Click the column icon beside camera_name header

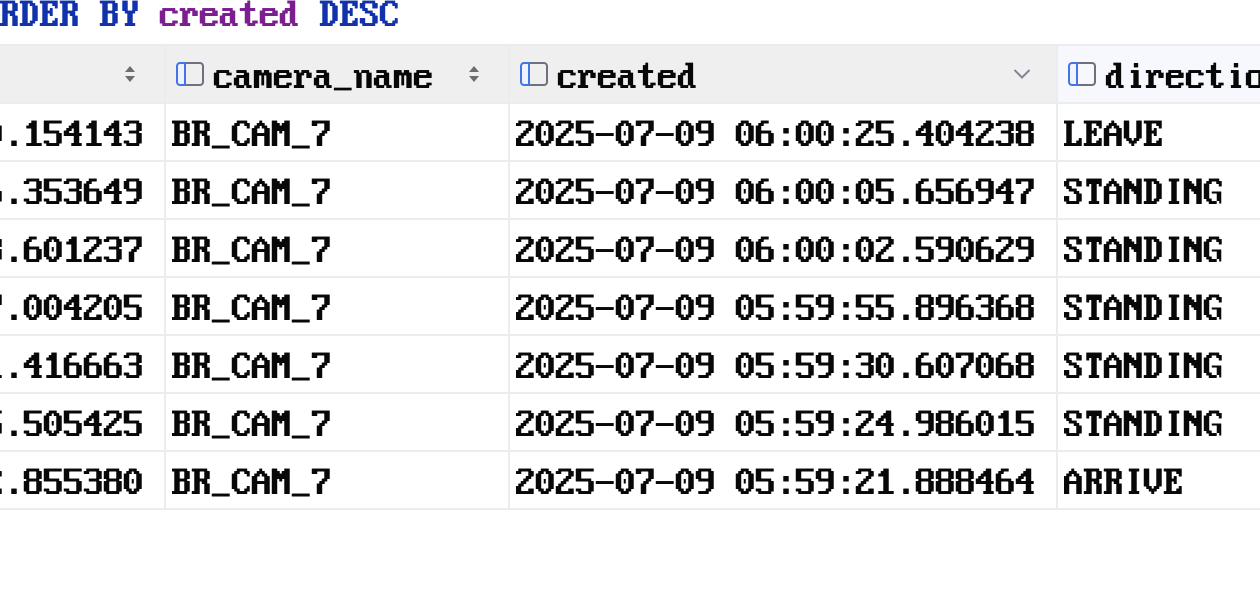point(190,75)
